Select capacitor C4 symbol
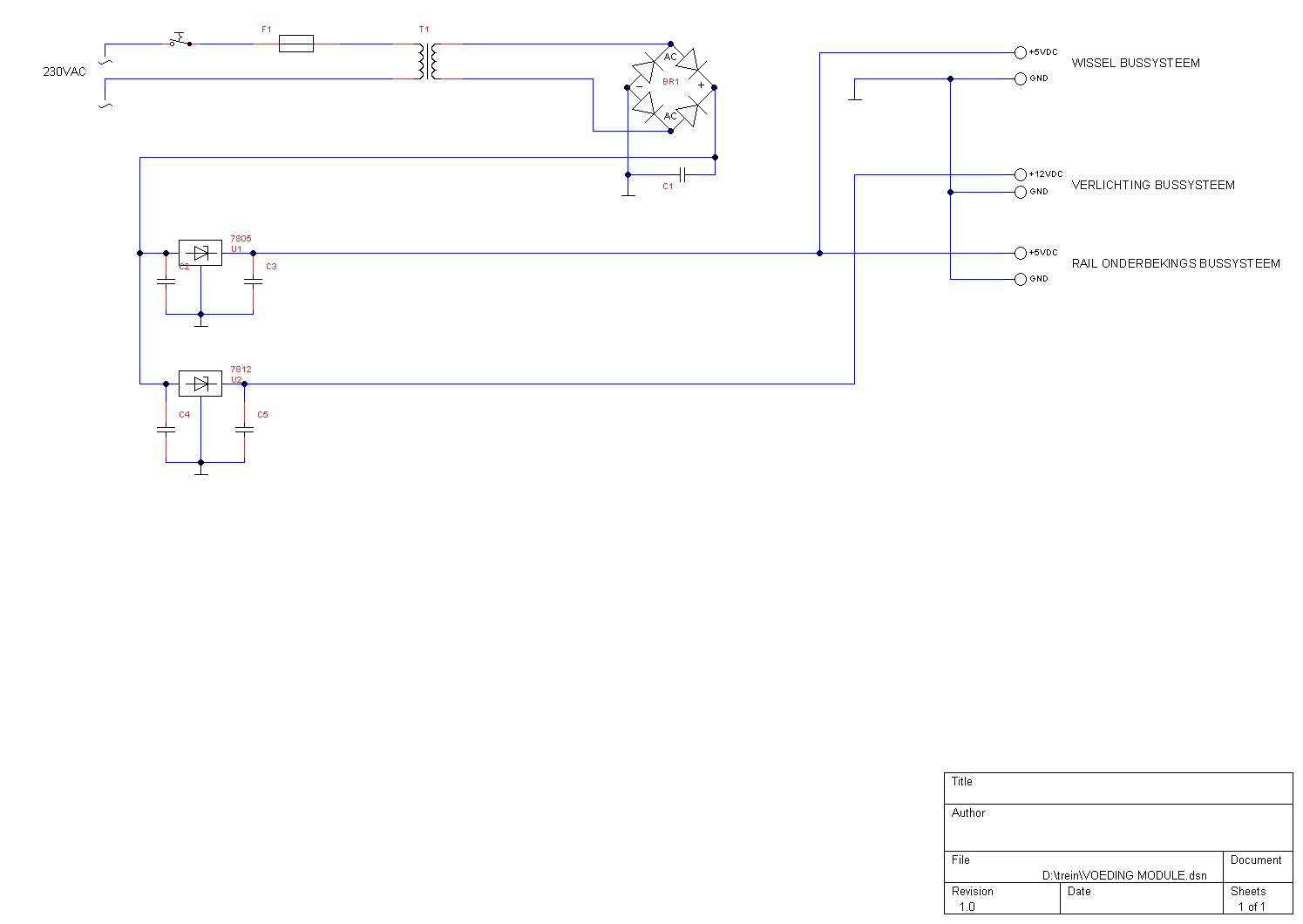Image resolution: width=1303 pixels, height=924 pixels. coord(166,429)
